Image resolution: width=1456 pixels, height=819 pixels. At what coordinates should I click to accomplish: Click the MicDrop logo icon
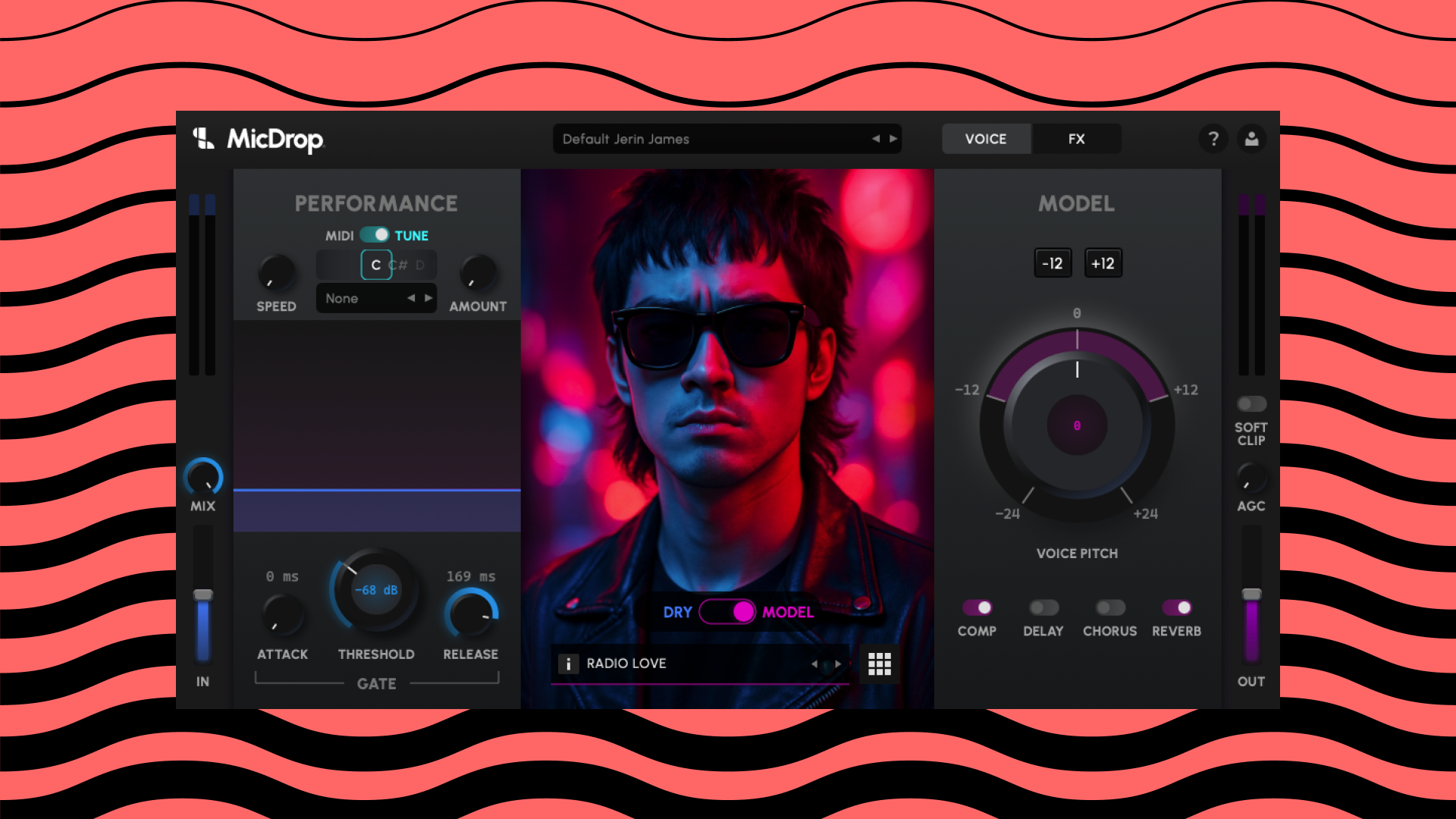coord(203,139)
